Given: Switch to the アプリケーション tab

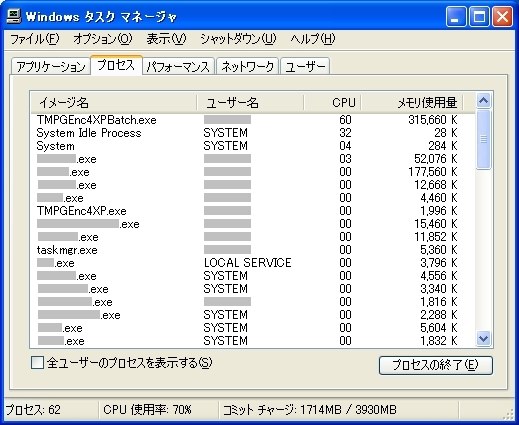Looking at the screenshot, I should point(51,66).
